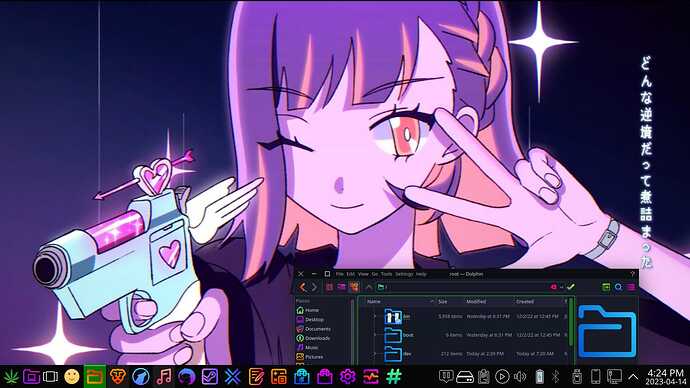Launch Brave browser from the taskbar
The width and height of the screenshot is (690, 388).
click(x=117, y=377)
